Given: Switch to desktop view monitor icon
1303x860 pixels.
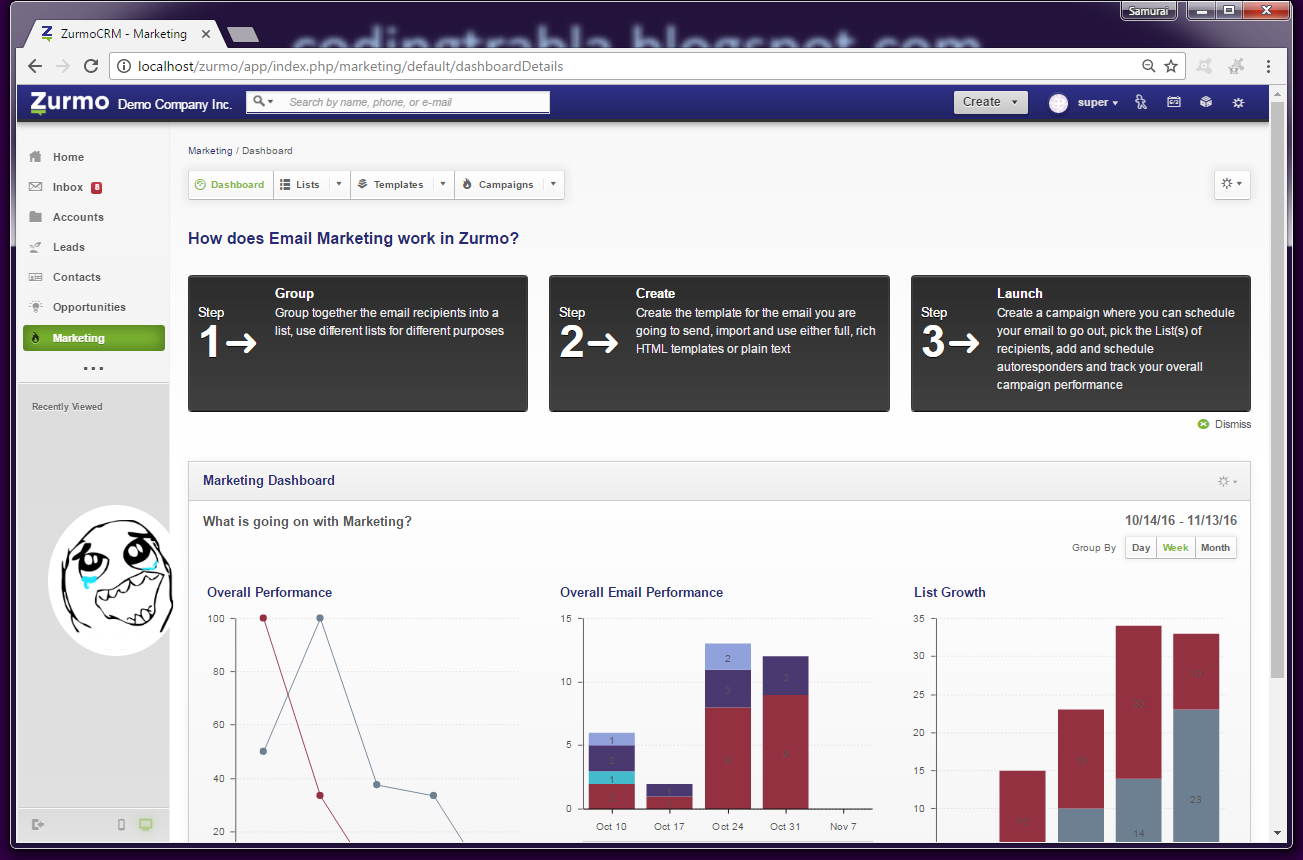Looking at the screenshot, I should (146, 824).
